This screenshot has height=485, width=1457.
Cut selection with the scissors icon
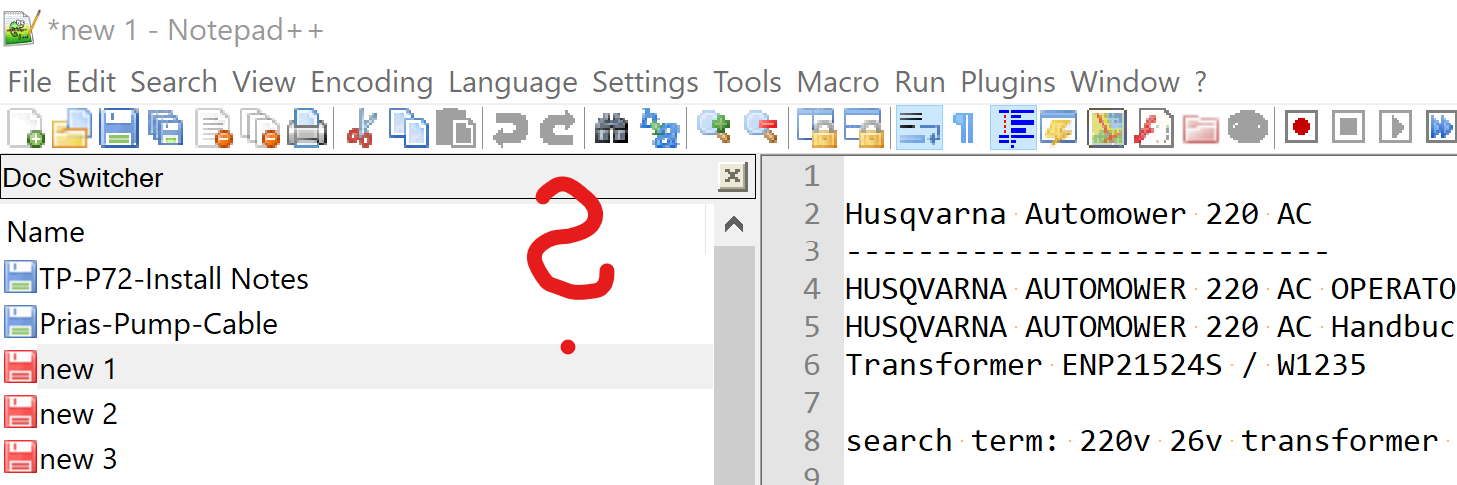(361, 129)
